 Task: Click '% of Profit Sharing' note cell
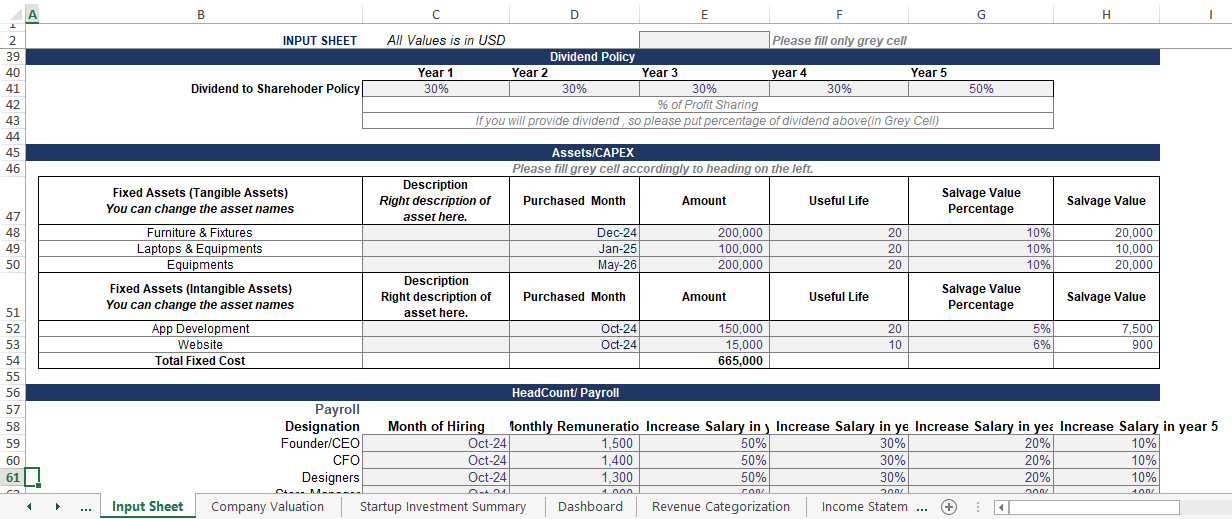click(707, 105)
